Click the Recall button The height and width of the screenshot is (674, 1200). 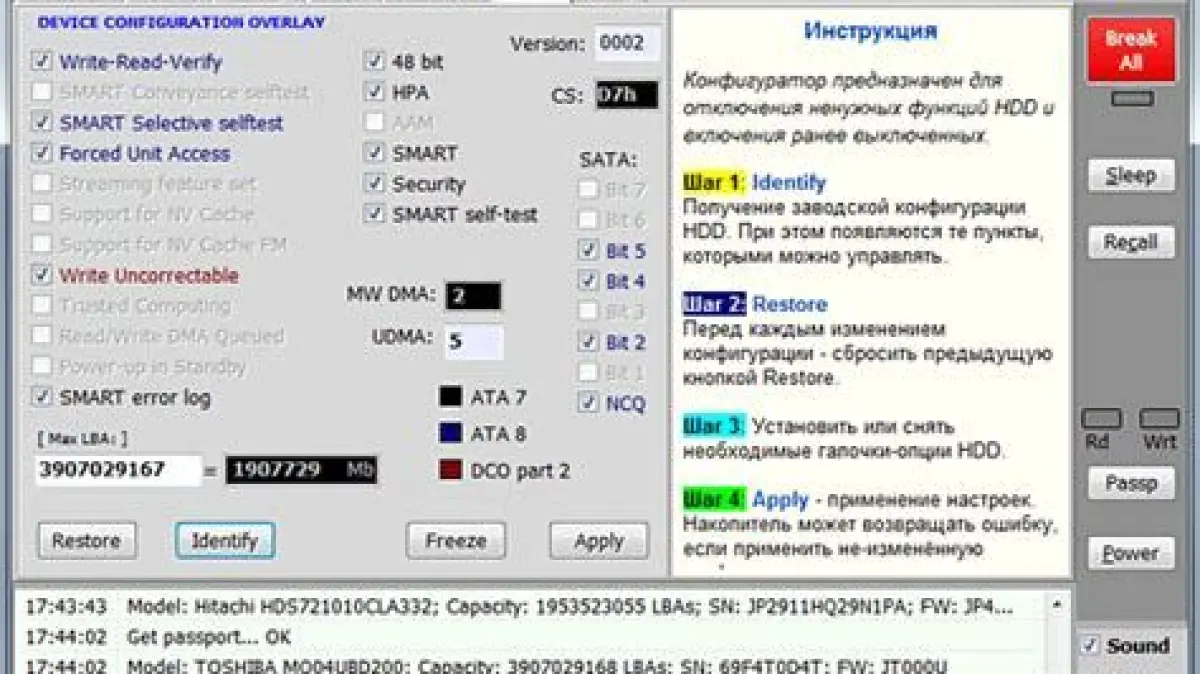click(x=1131, y=242)
